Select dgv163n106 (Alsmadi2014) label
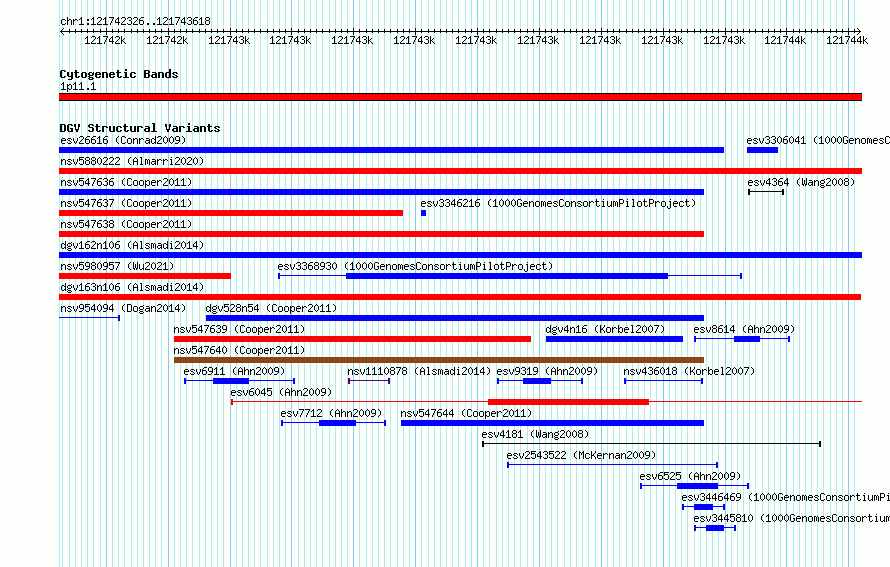 [132, 287]
